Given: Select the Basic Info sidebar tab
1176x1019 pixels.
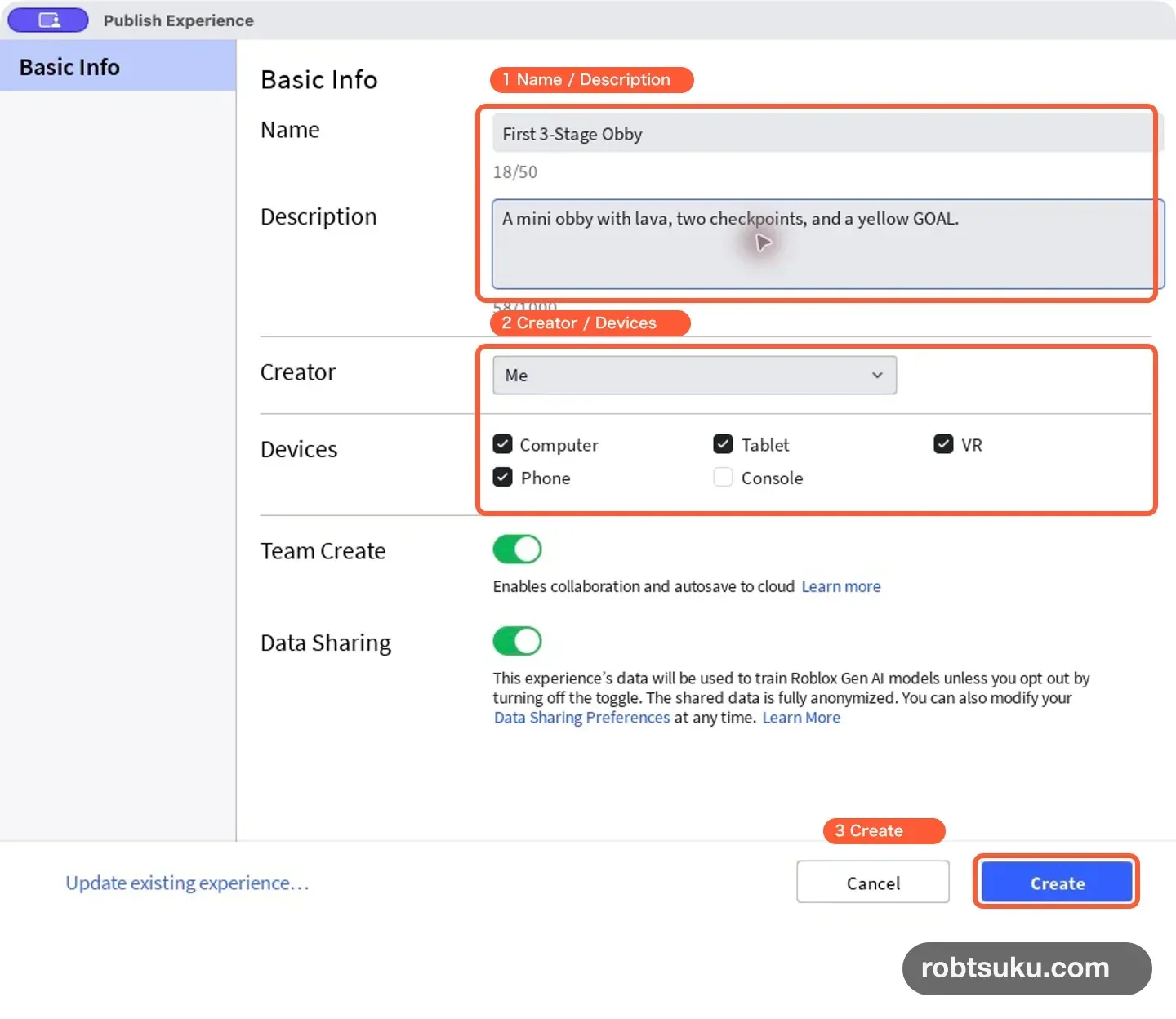Looking at the screenshot, I should (x=118, y=66).
